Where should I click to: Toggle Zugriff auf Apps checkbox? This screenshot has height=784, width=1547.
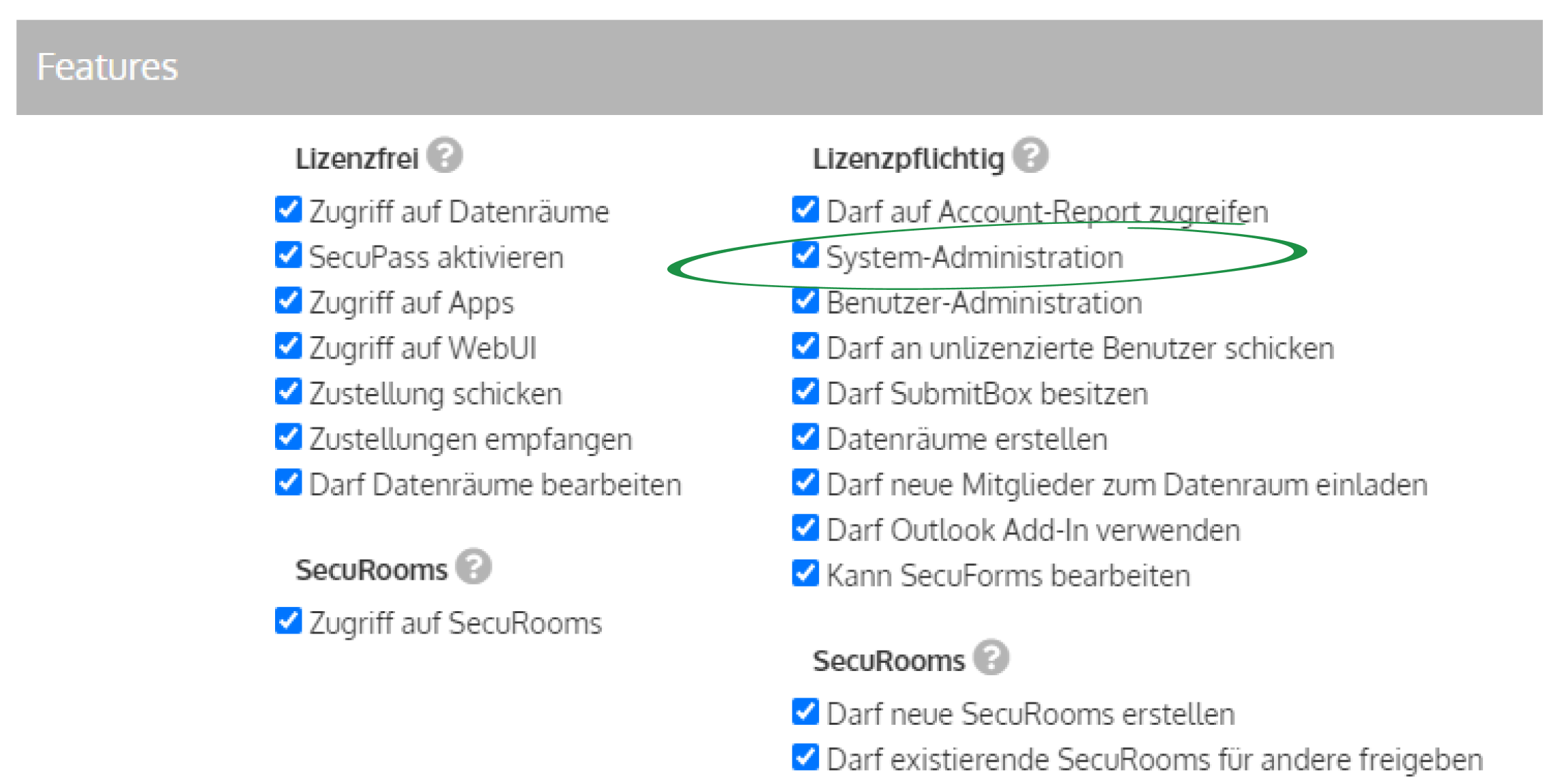289,301
